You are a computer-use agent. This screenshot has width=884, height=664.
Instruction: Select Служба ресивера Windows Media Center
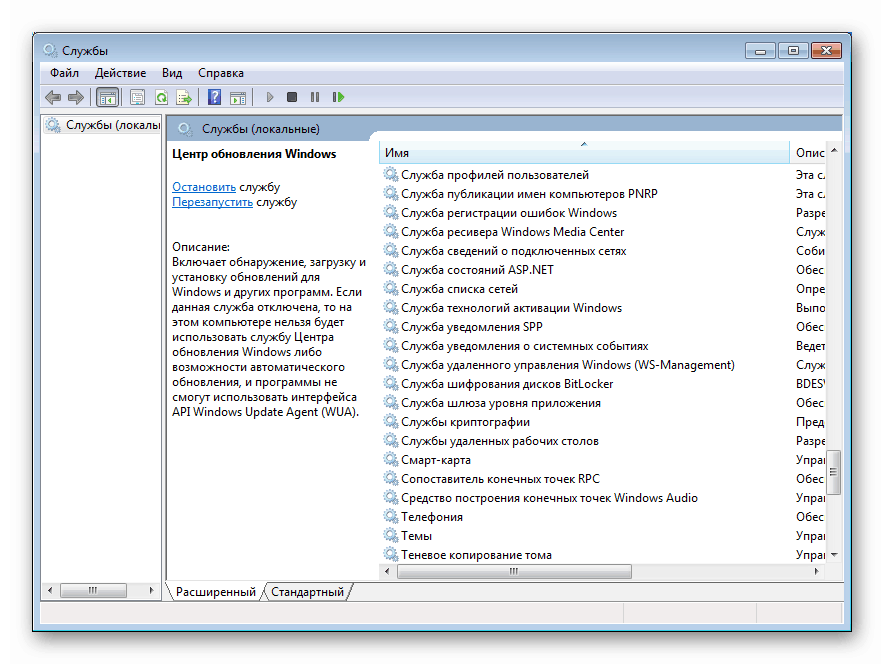pos(603,232)
